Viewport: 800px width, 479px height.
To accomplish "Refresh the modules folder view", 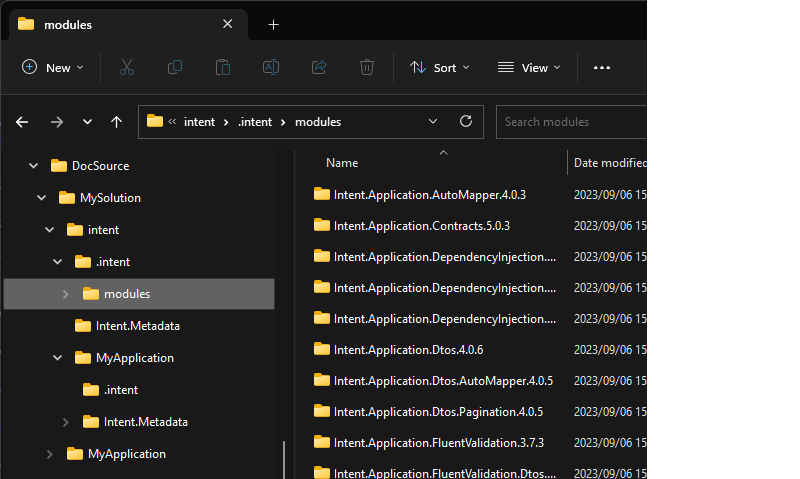I will coord(466,121).
